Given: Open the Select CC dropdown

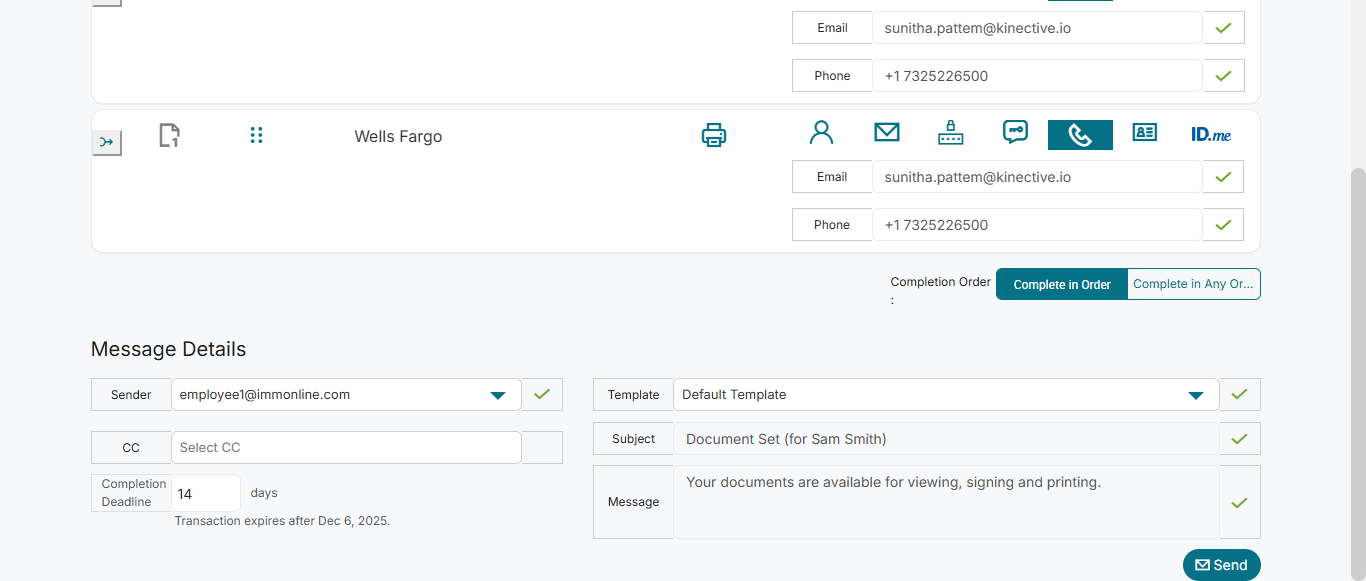Looking at the screenshot, I should click(x=346, y=448).
